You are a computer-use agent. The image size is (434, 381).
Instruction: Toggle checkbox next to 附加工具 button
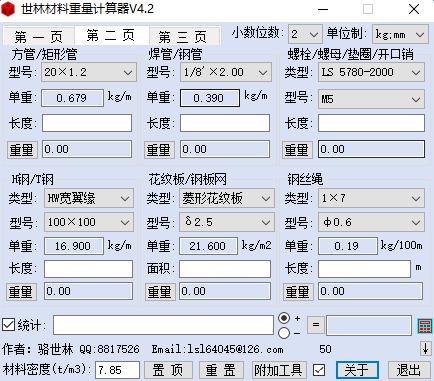319,370
